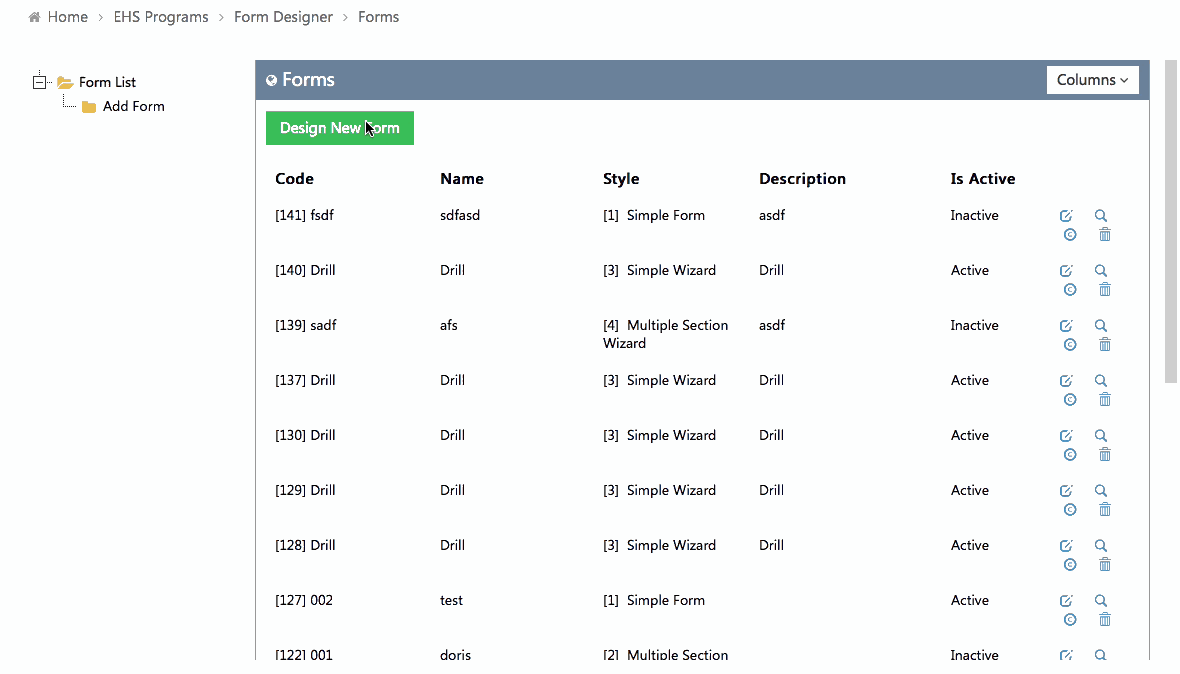Select Add Form in the tree
The height and width of the screenshot is (674, 1180).
click(x=133, y=106)
